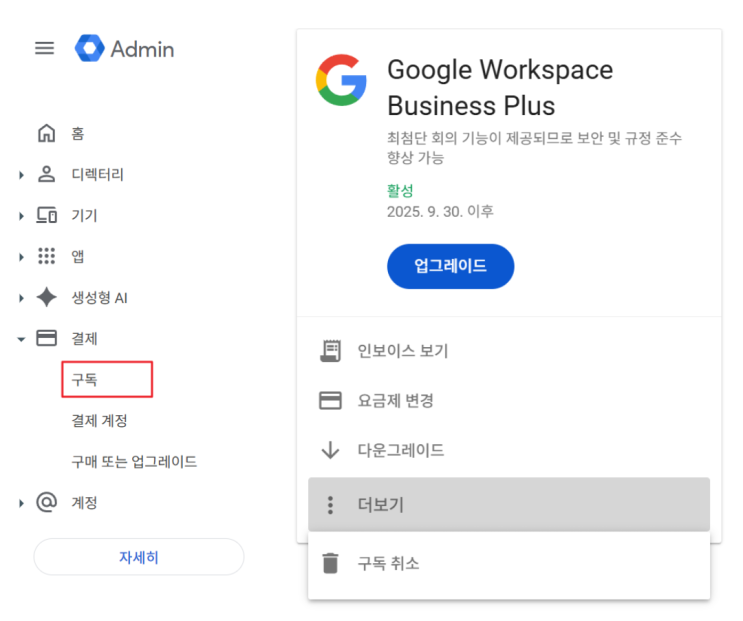Click the blue 업그레이드 button
This screenshot has height=621, width=743.
point(451,266)
